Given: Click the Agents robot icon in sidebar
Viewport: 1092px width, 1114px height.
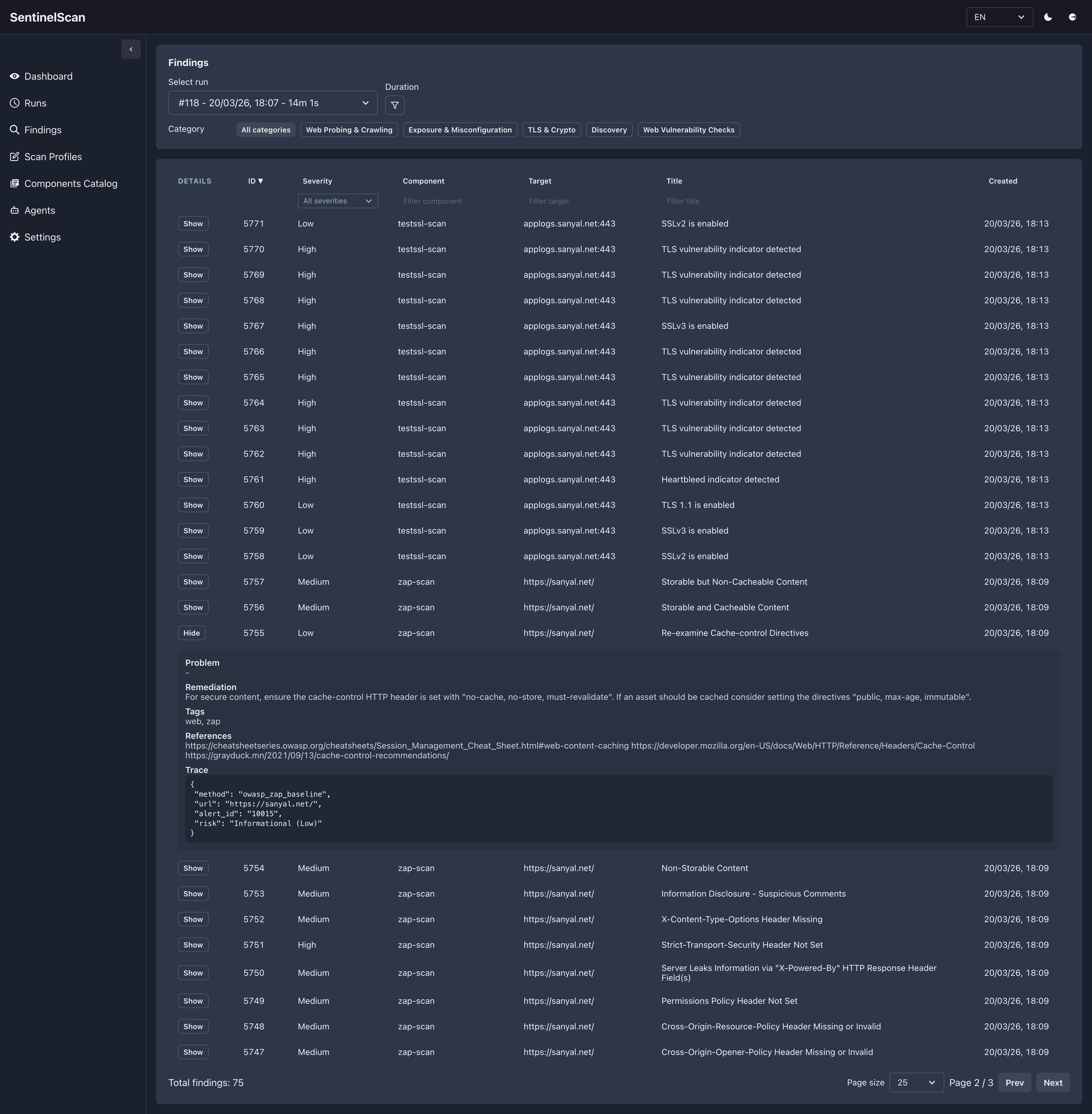Looking at the screenshot, I should click(14, 211).
